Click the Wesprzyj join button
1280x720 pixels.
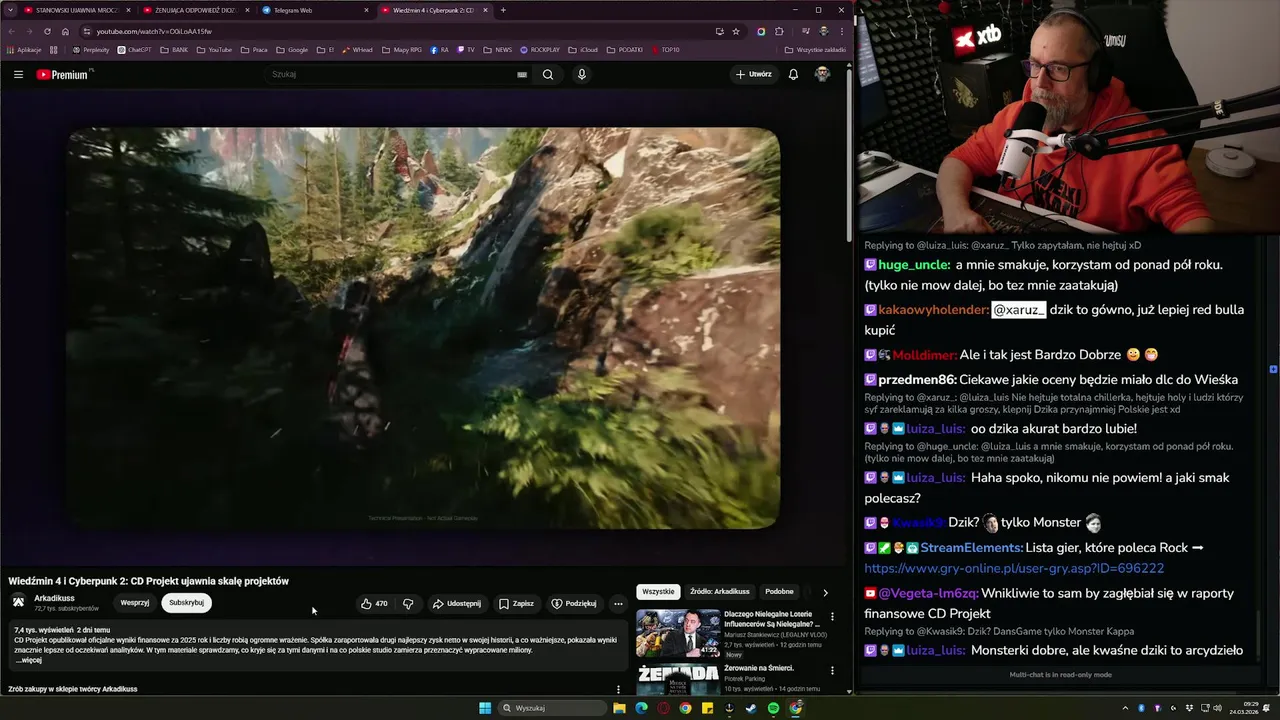click(x=135, y=603)
